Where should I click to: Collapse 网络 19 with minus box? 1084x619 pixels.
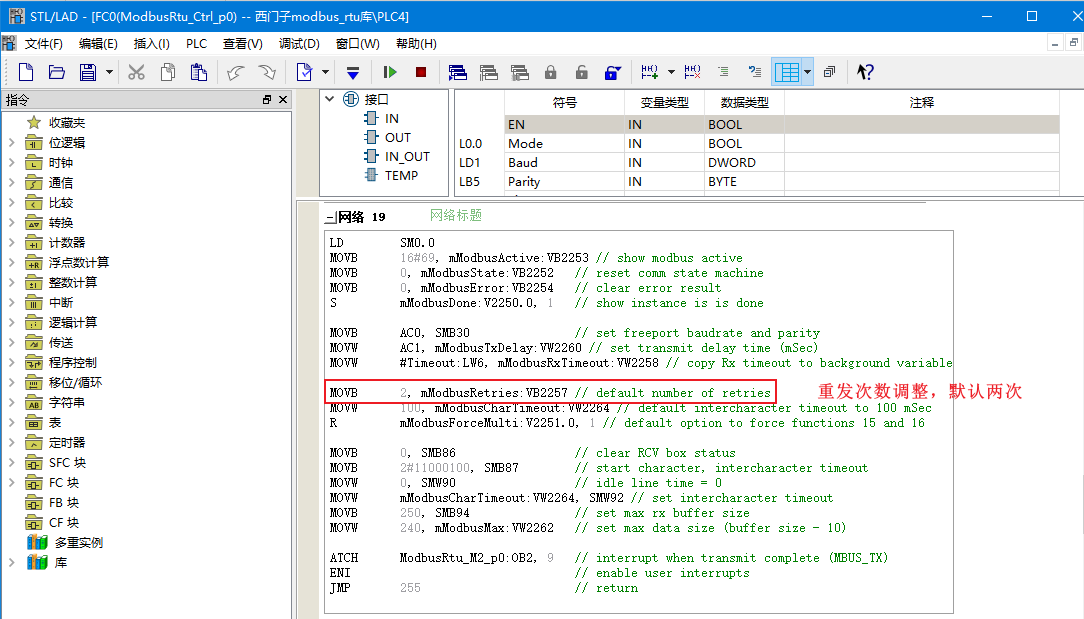point(330,218)
